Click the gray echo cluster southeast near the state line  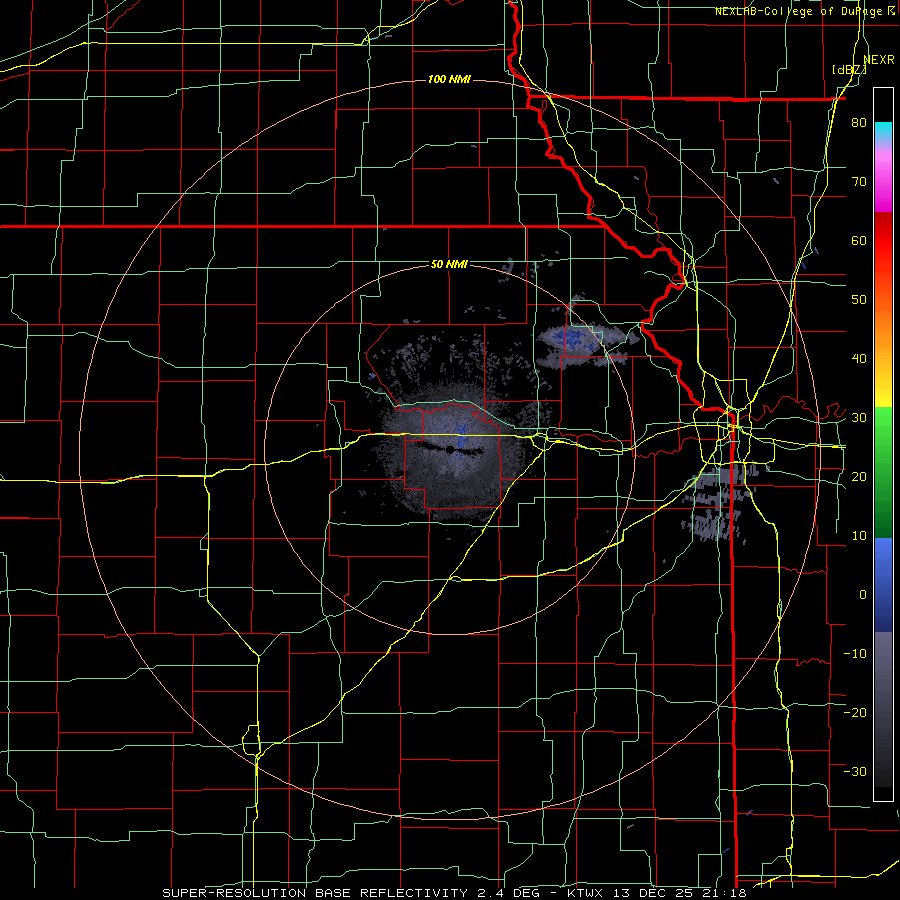[717, 502]
